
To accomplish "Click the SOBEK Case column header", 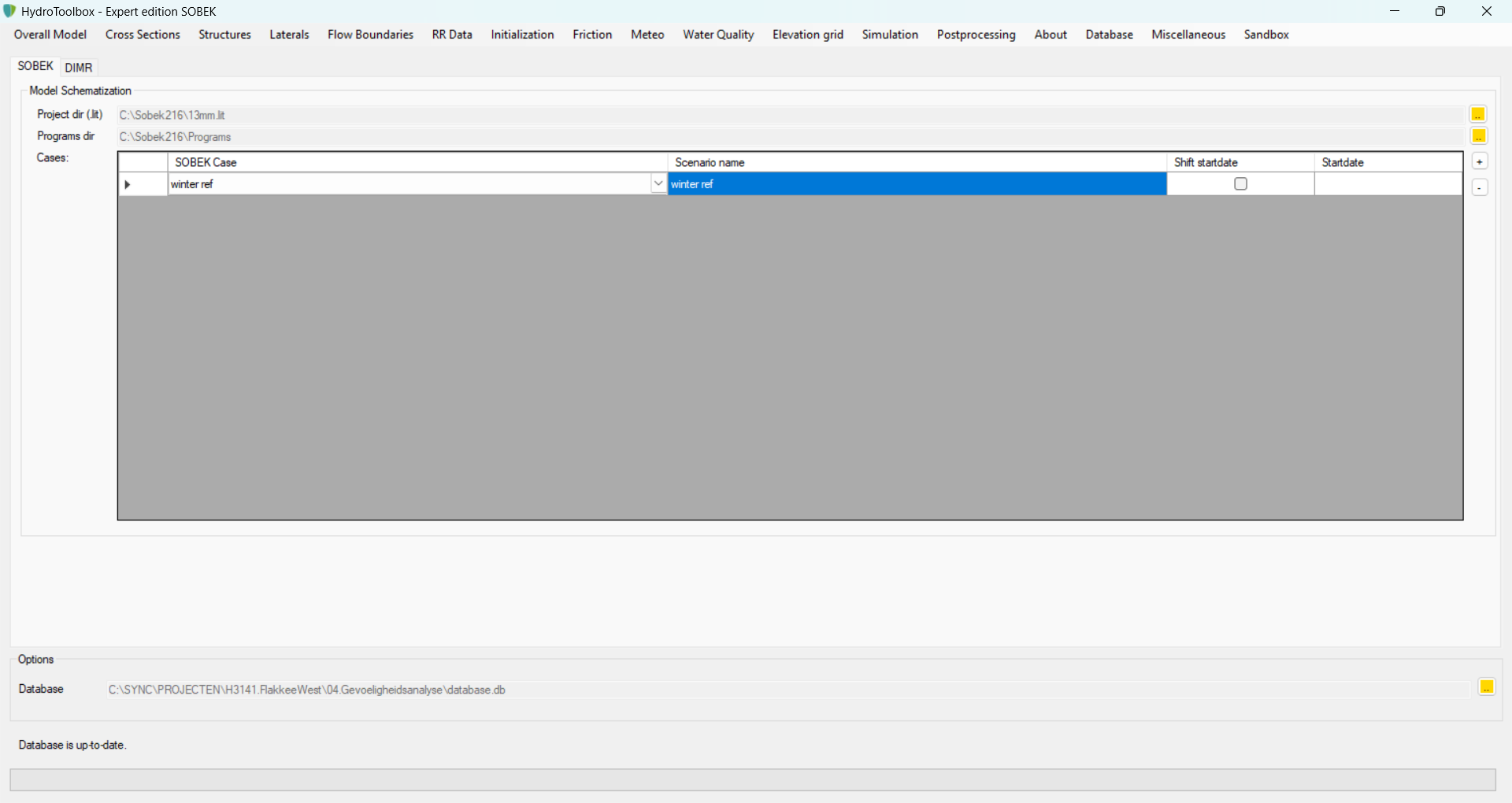I will tap(417, 162).
